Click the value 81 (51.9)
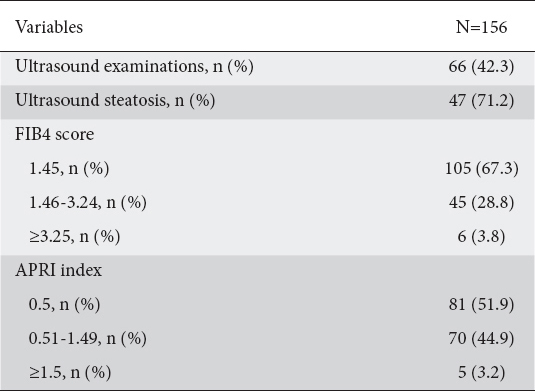535x391 pixels. click(x=481, y=304)
